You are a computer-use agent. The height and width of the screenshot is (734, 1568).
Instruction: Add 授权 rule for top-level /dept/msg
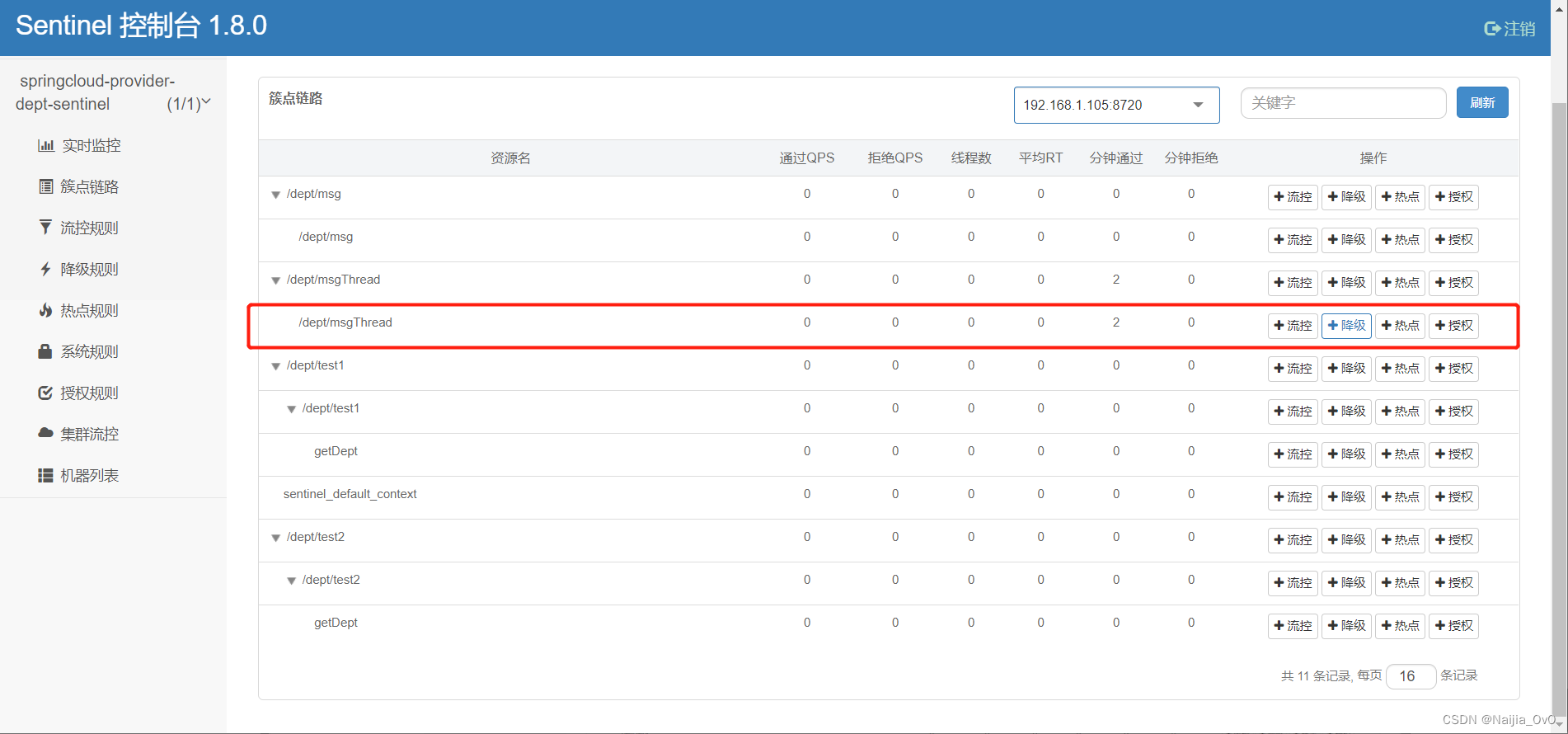click(1453, 197)
